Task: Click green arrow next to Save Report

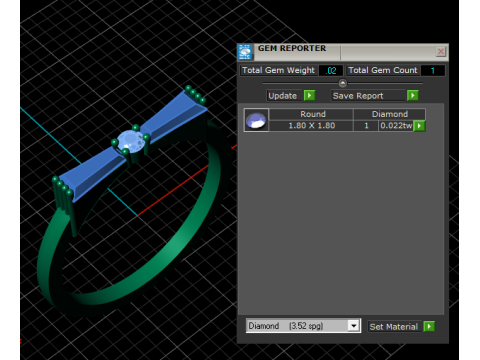Action: tap(413, 96)
